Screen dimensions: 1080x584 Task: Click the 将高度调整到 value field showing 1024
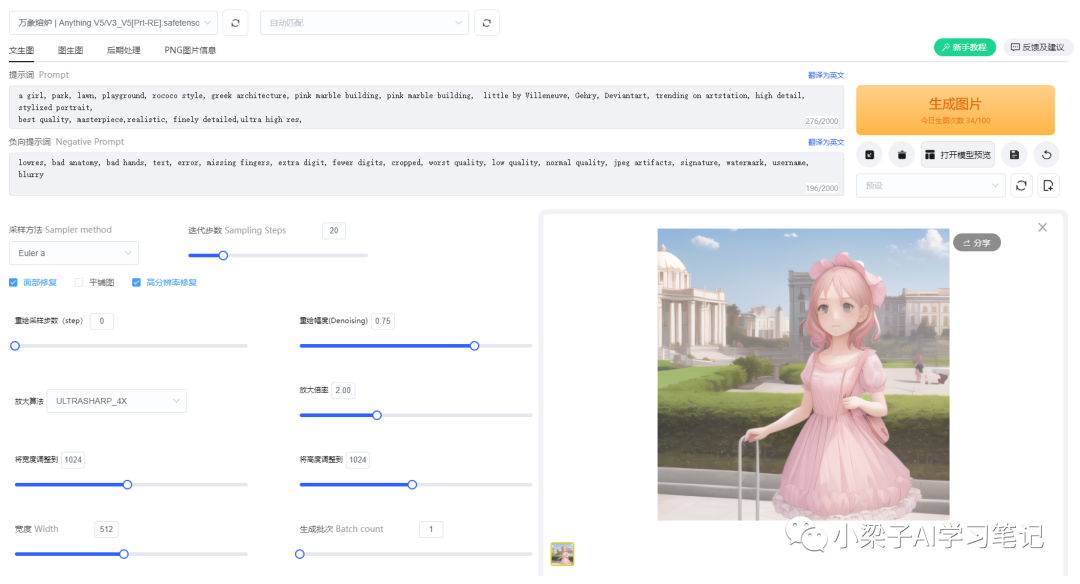point(357,460)
